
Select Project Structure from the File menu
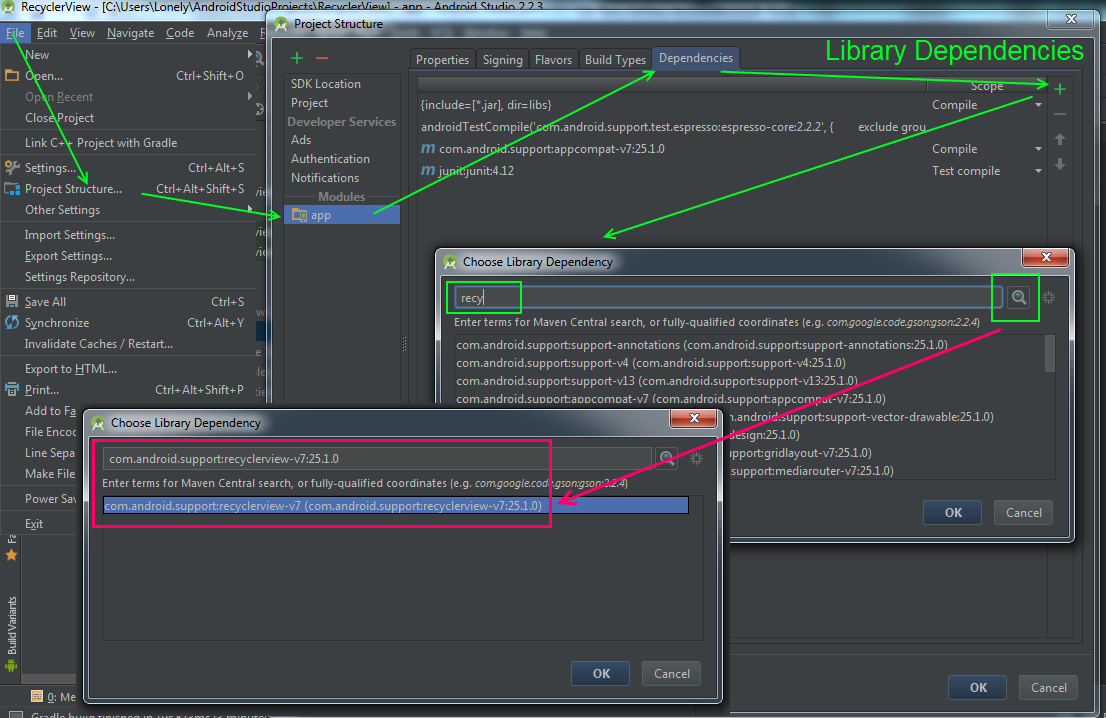73,188
